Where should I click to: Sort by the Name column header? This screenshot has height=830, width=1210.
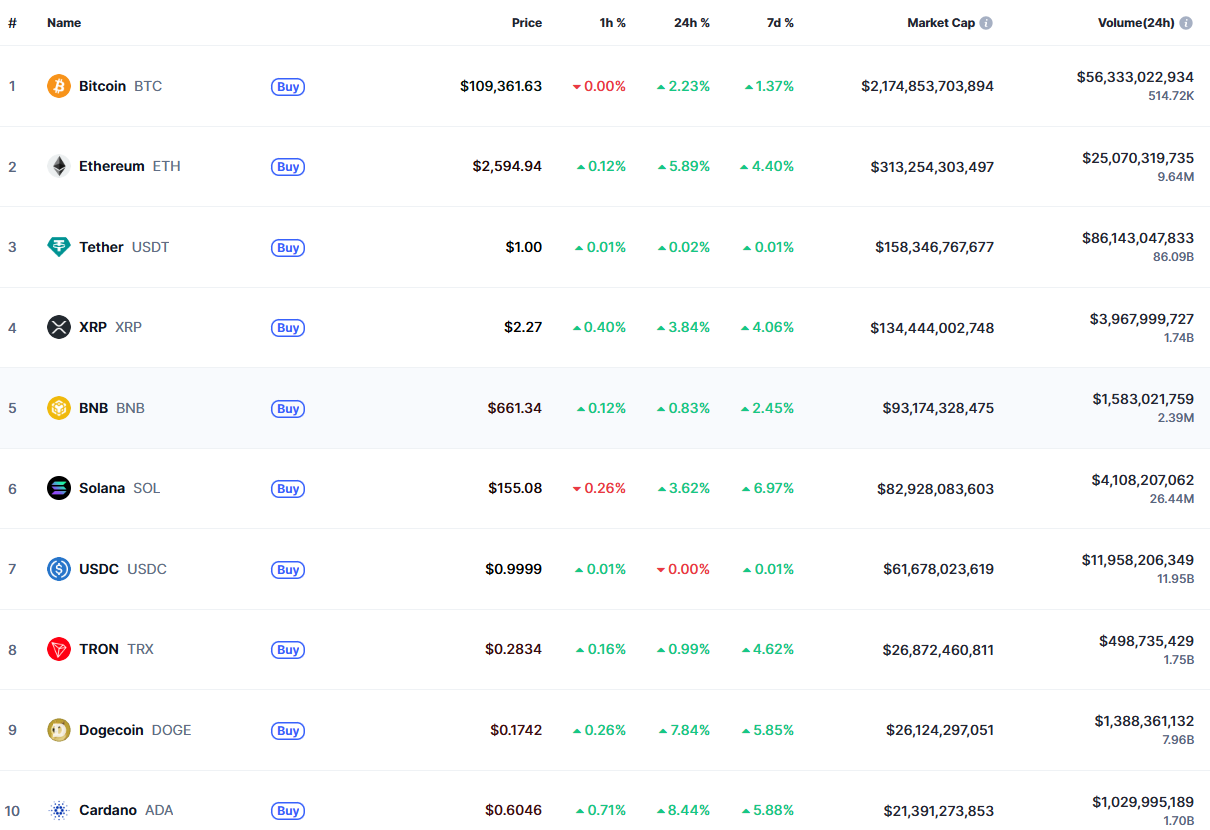[64, 23]
